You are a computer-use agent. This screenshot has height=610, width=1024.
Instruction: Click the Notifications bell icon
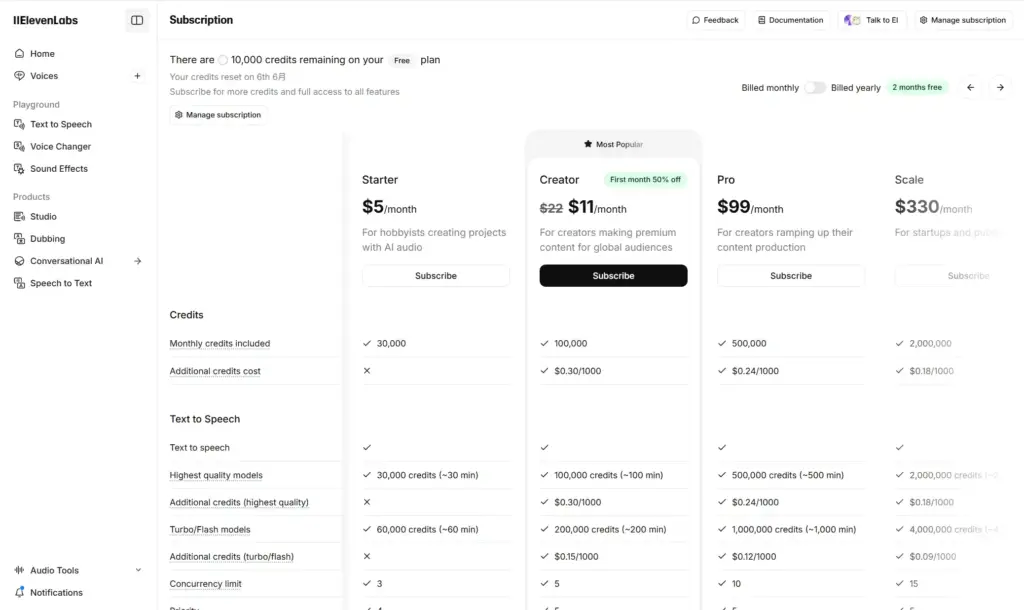[20, 593]
